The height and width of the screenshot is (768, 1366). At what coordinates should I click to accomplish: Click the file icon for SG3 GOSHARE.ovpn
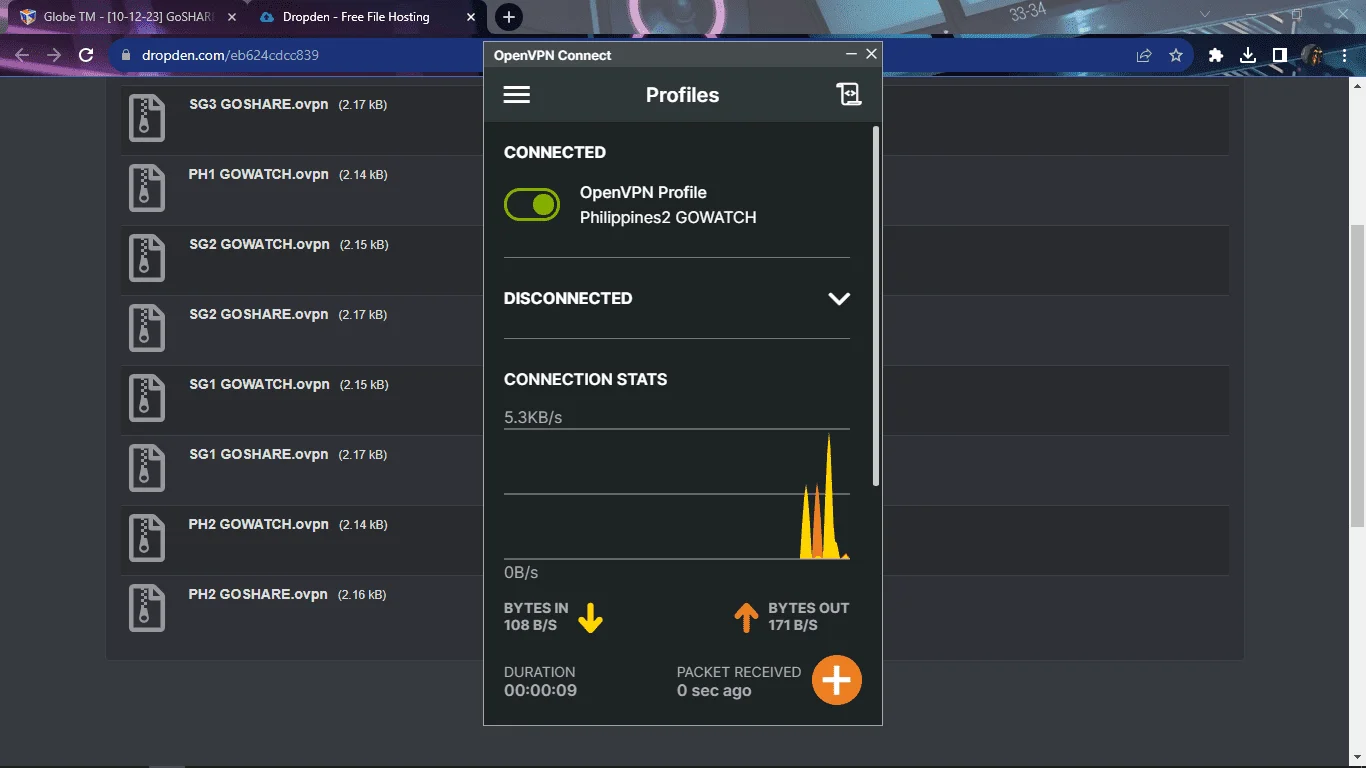coord(147,120)
